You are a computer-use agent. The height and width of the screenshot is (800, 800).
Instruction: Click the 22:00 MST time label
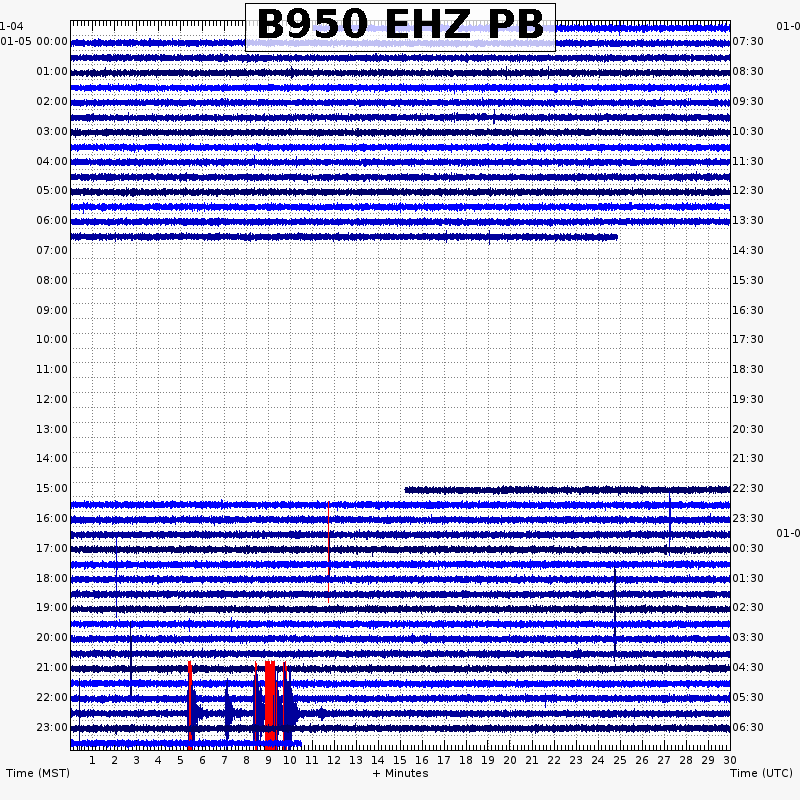[52, 698]
